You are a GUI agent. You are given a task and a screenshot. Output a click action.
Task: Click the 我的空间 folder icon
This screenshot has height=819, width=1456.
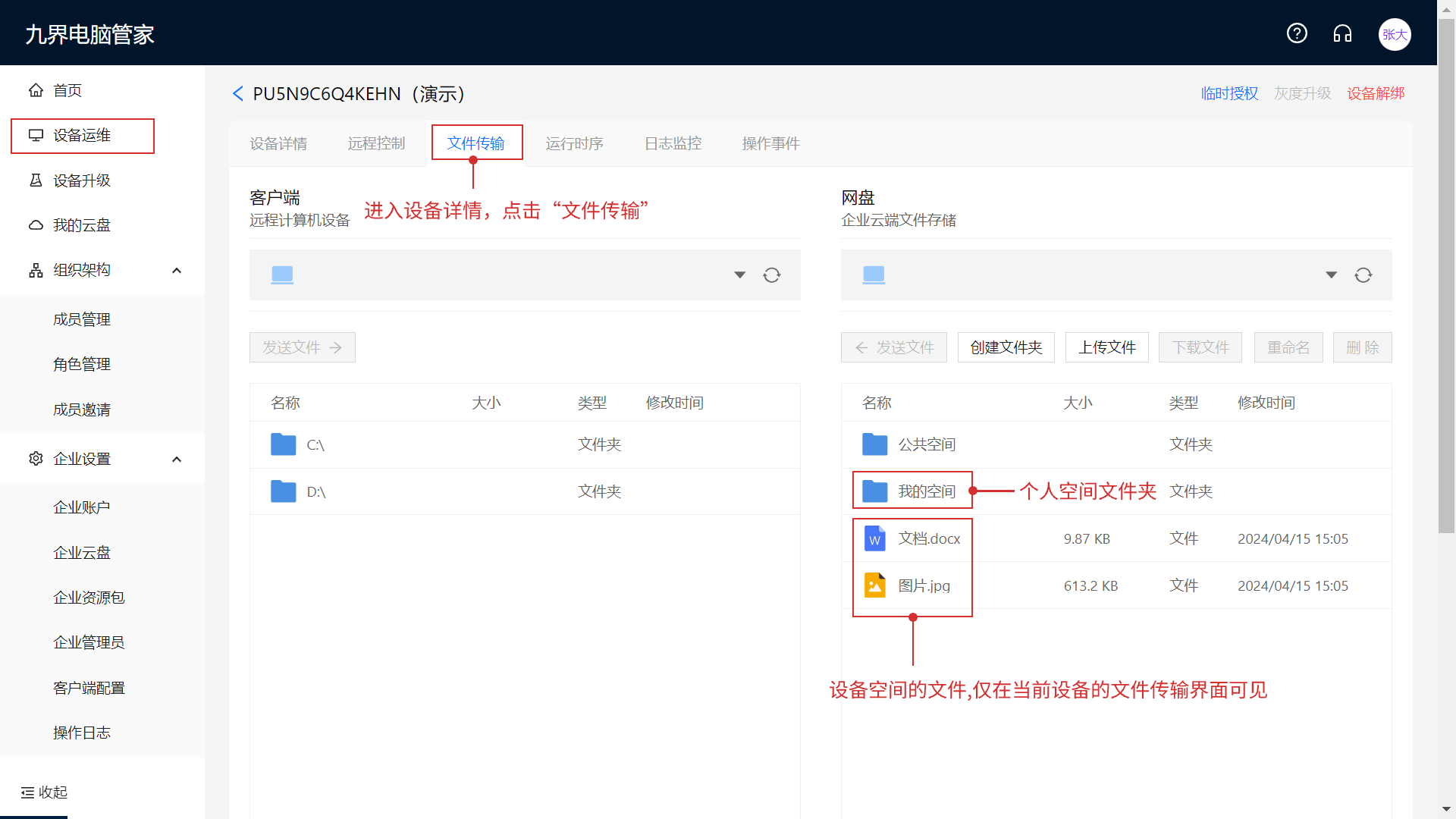(x=875, y=491)
